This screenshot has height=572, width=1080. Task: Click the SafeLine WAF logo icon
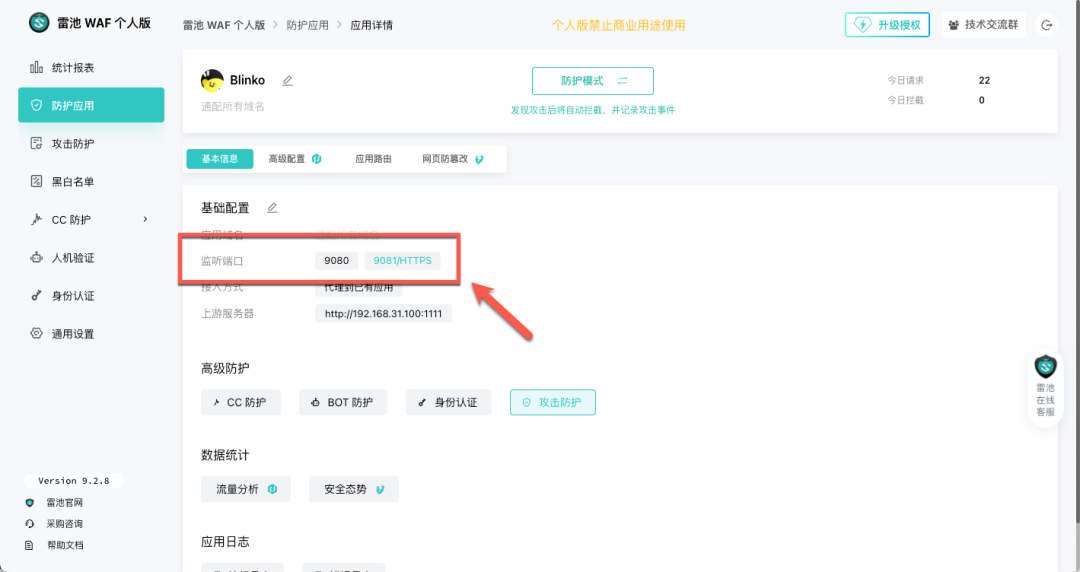(x=39, y=23)
